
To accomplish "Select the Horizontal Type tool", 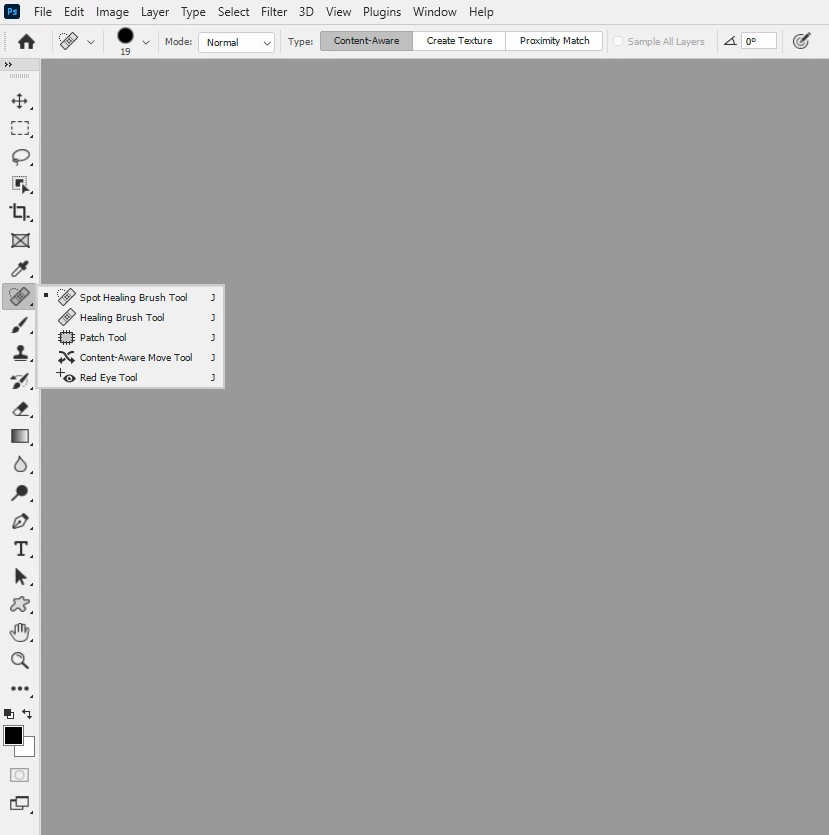I will tap(20, 549).
